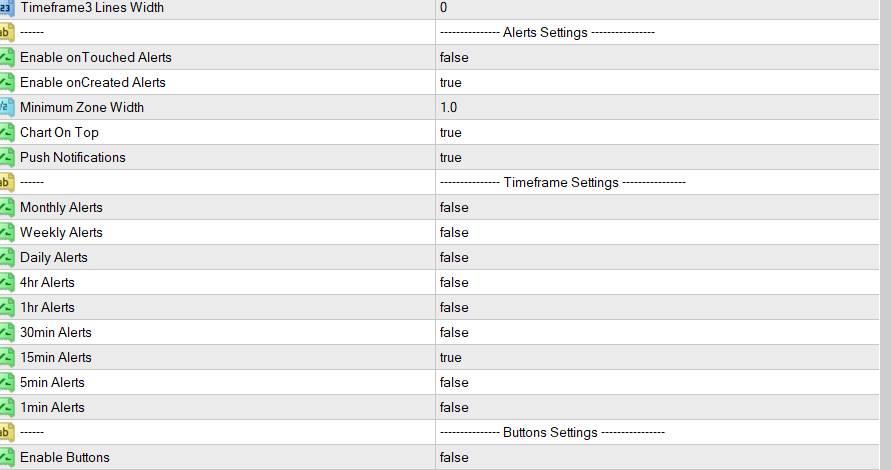The image size is (891, 470).
Task: Click the icon next to Chart On Top
Action: pos(6,133)
